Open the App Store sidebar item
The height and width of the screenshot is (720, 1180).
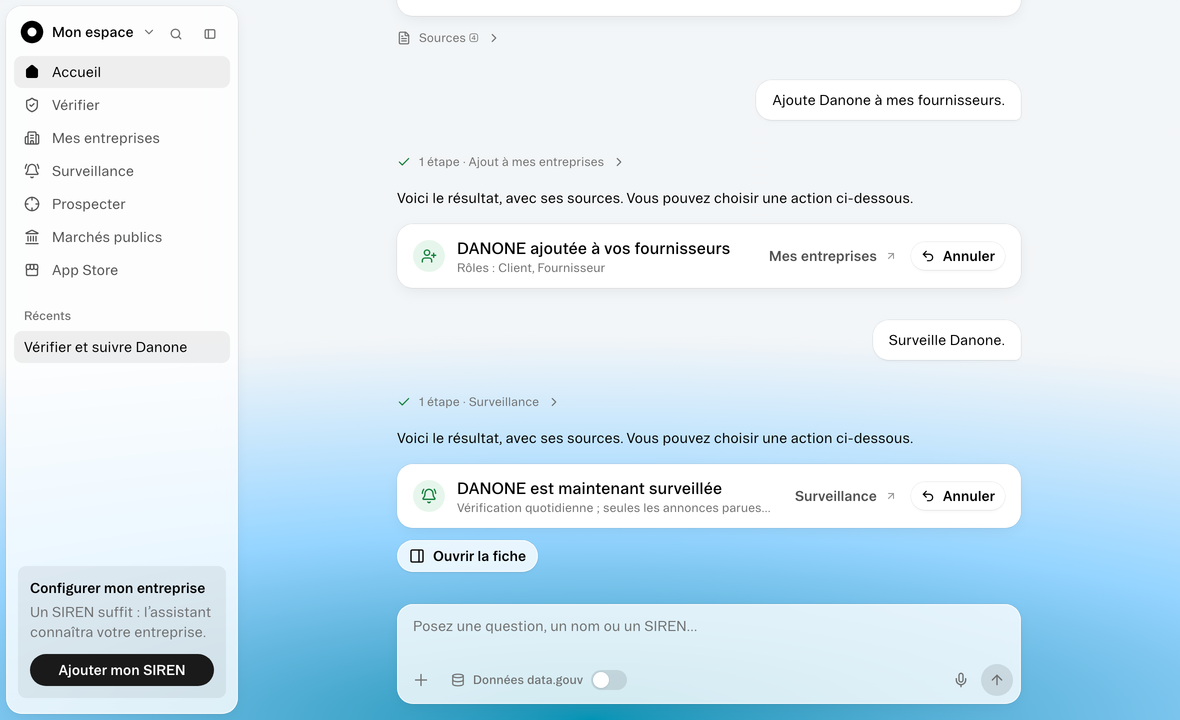click(x=122, y=271)
